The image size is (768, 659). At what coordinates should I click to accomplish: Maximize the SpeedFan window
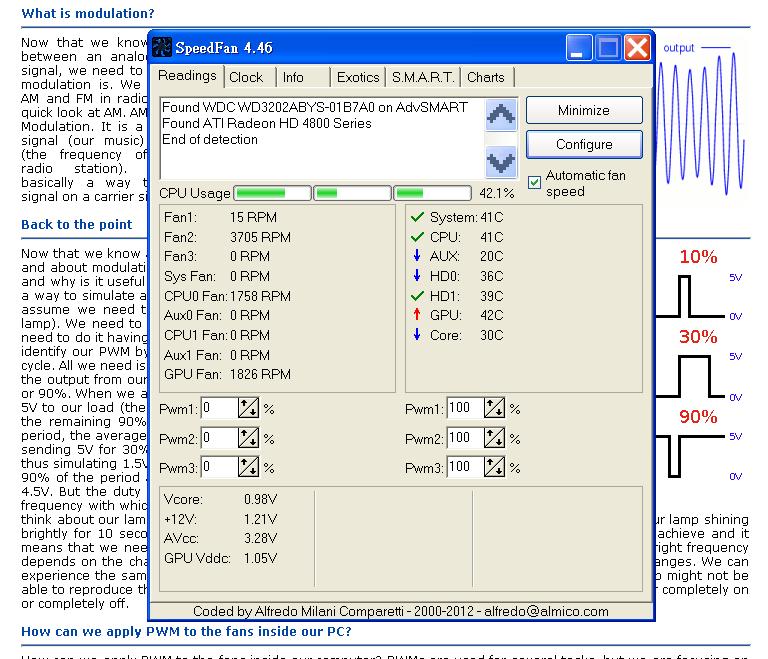point(608,48)
